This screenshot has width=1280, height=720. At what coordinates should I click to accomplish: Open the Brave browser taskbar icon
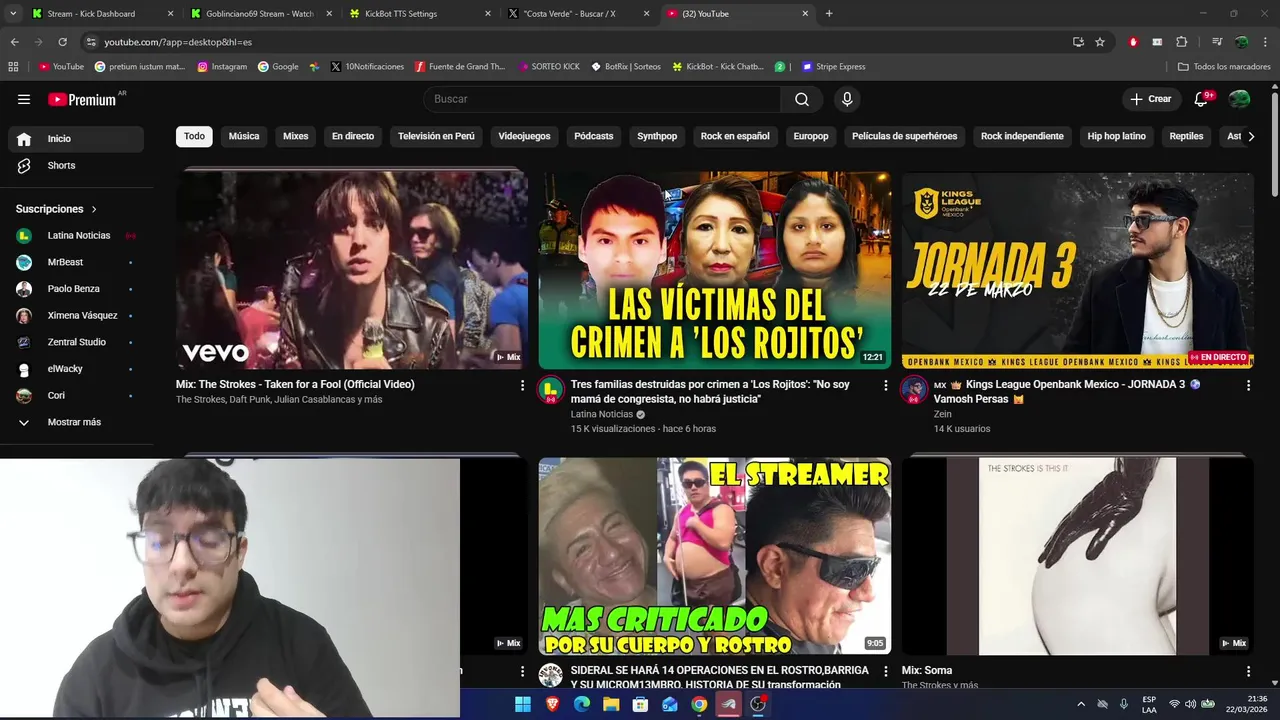click(553, 704)
